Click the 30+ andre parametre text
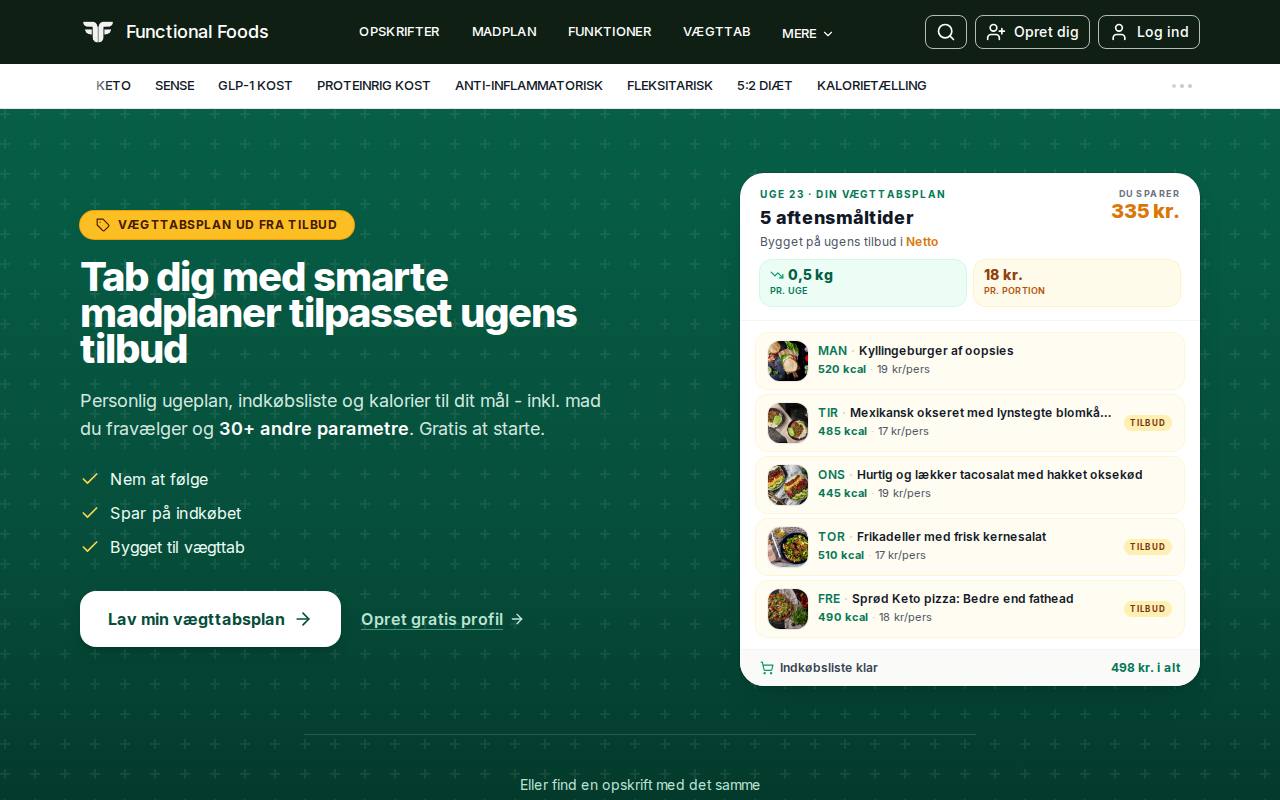The width and height of the screenshot is (1280, 800). coord(314,429)
